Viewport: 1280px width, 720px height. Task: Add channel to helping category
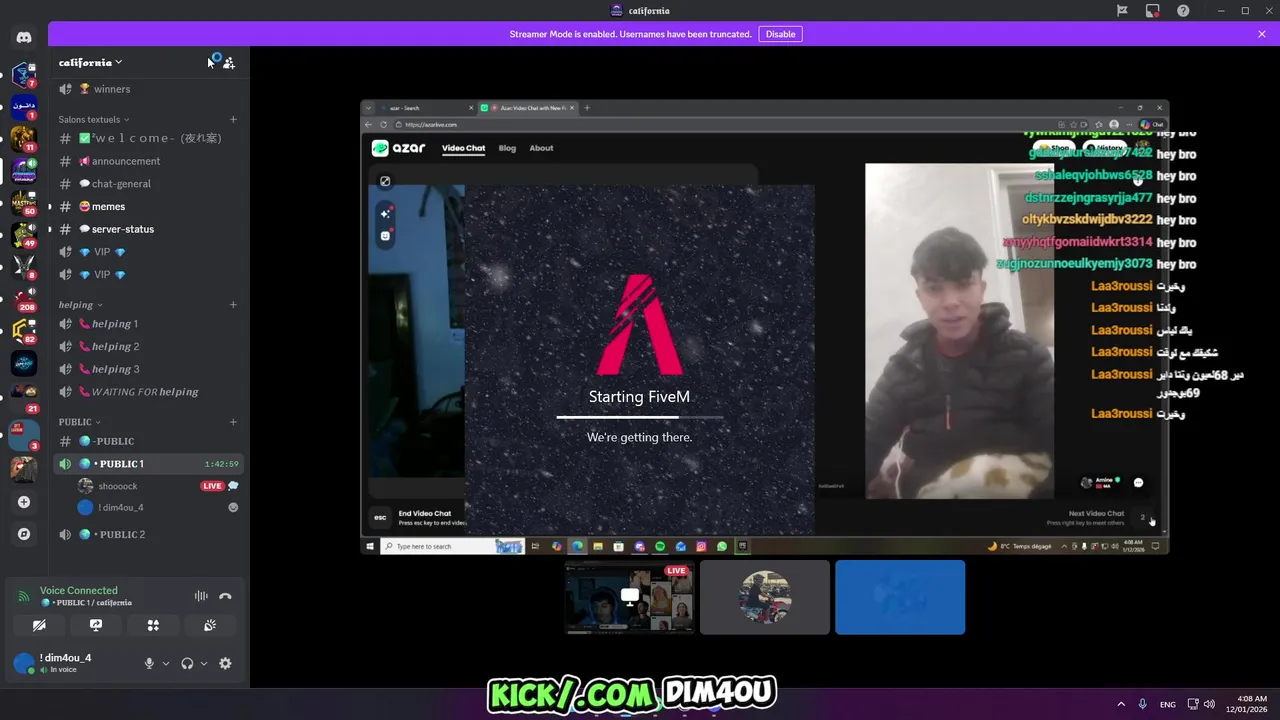point(233,304)
